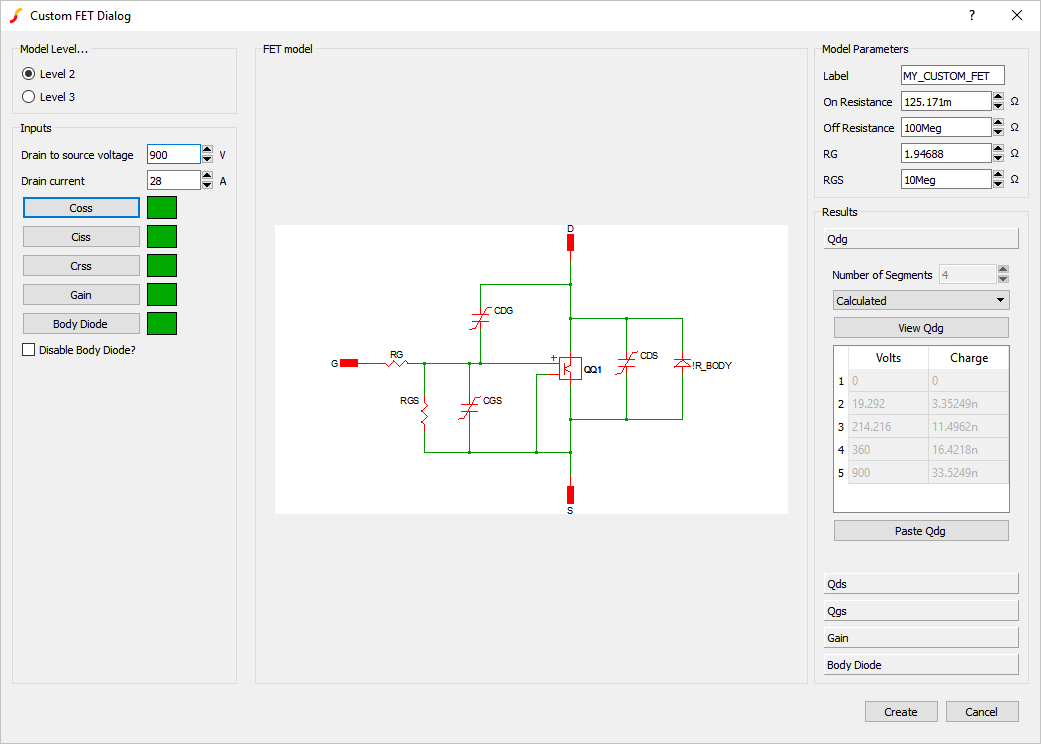Select the RG resistor symbol in the schematic

(x=396, y=362)
